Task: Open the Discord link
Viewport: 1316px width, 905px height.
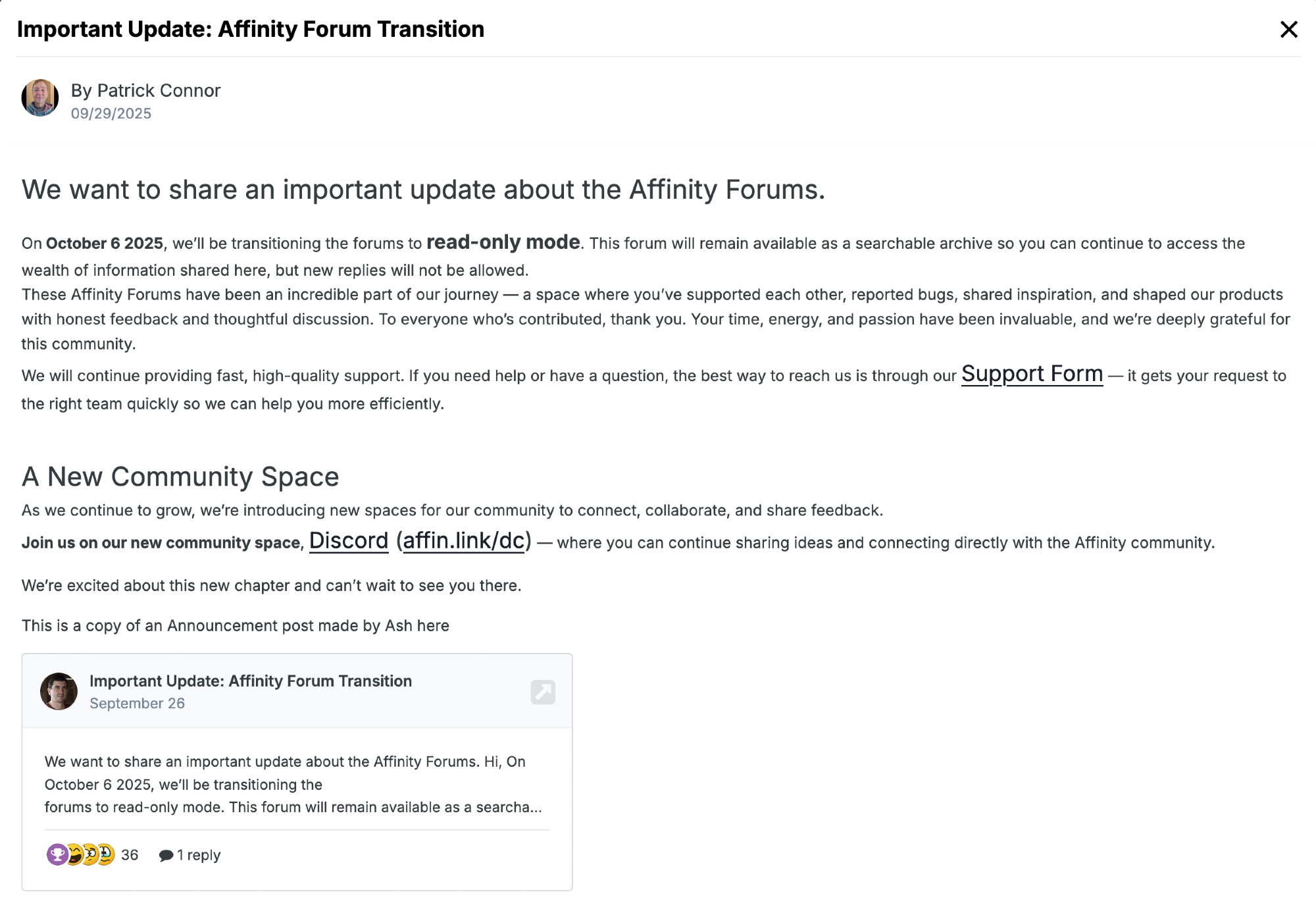Action: [x=349, y=541]
